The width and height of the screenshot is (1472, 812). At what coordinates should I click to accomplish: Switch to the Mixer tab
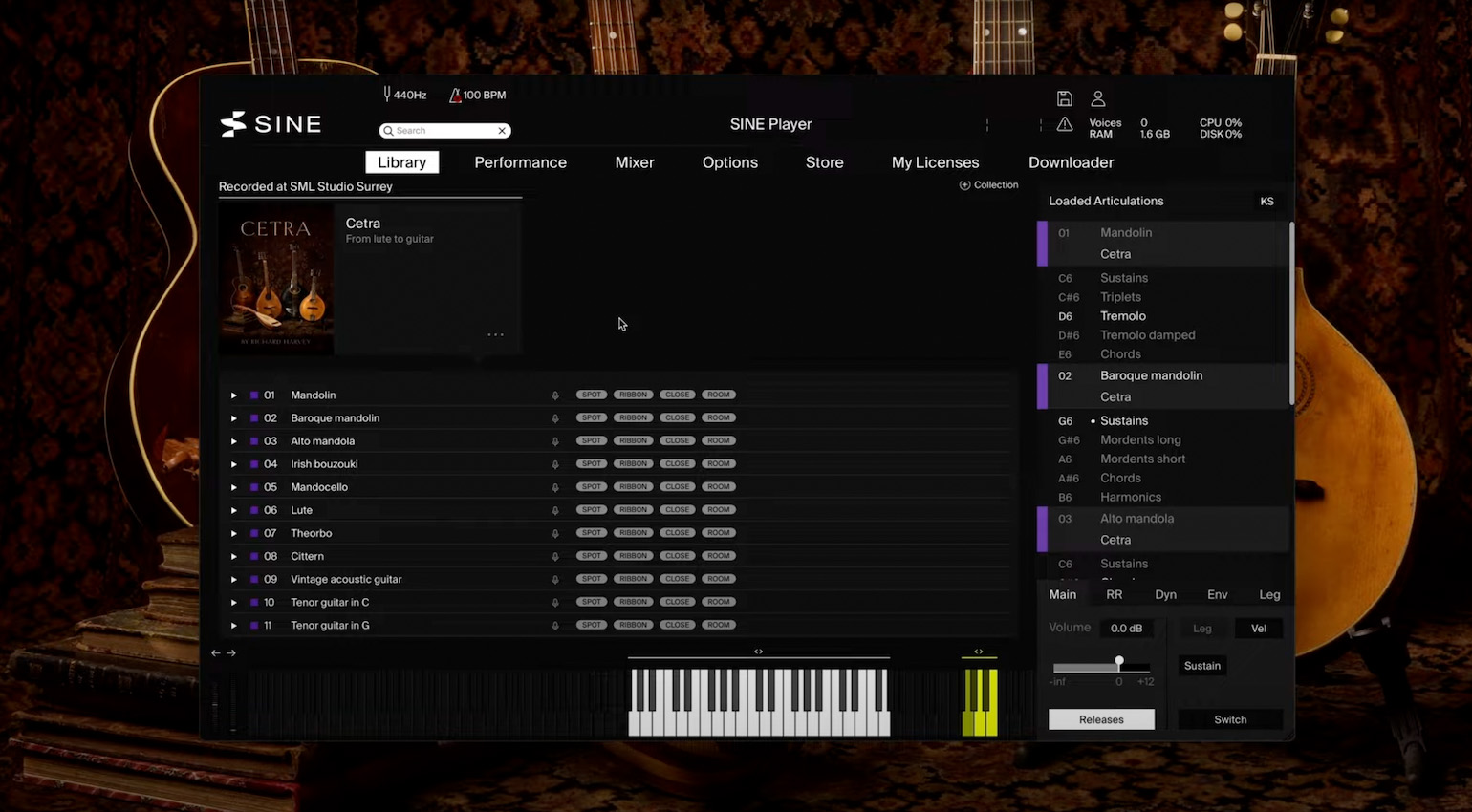(634, 162)
